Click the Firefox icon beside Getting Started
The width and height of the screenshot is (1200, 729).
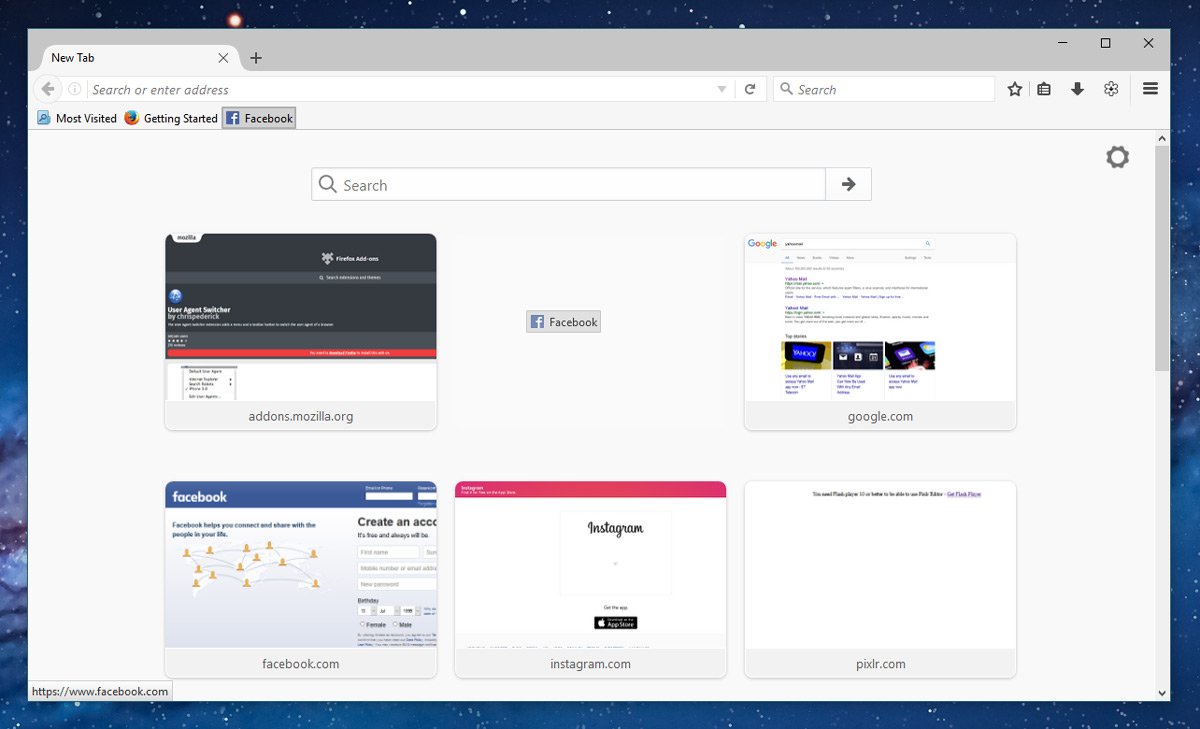click(132, 118)
